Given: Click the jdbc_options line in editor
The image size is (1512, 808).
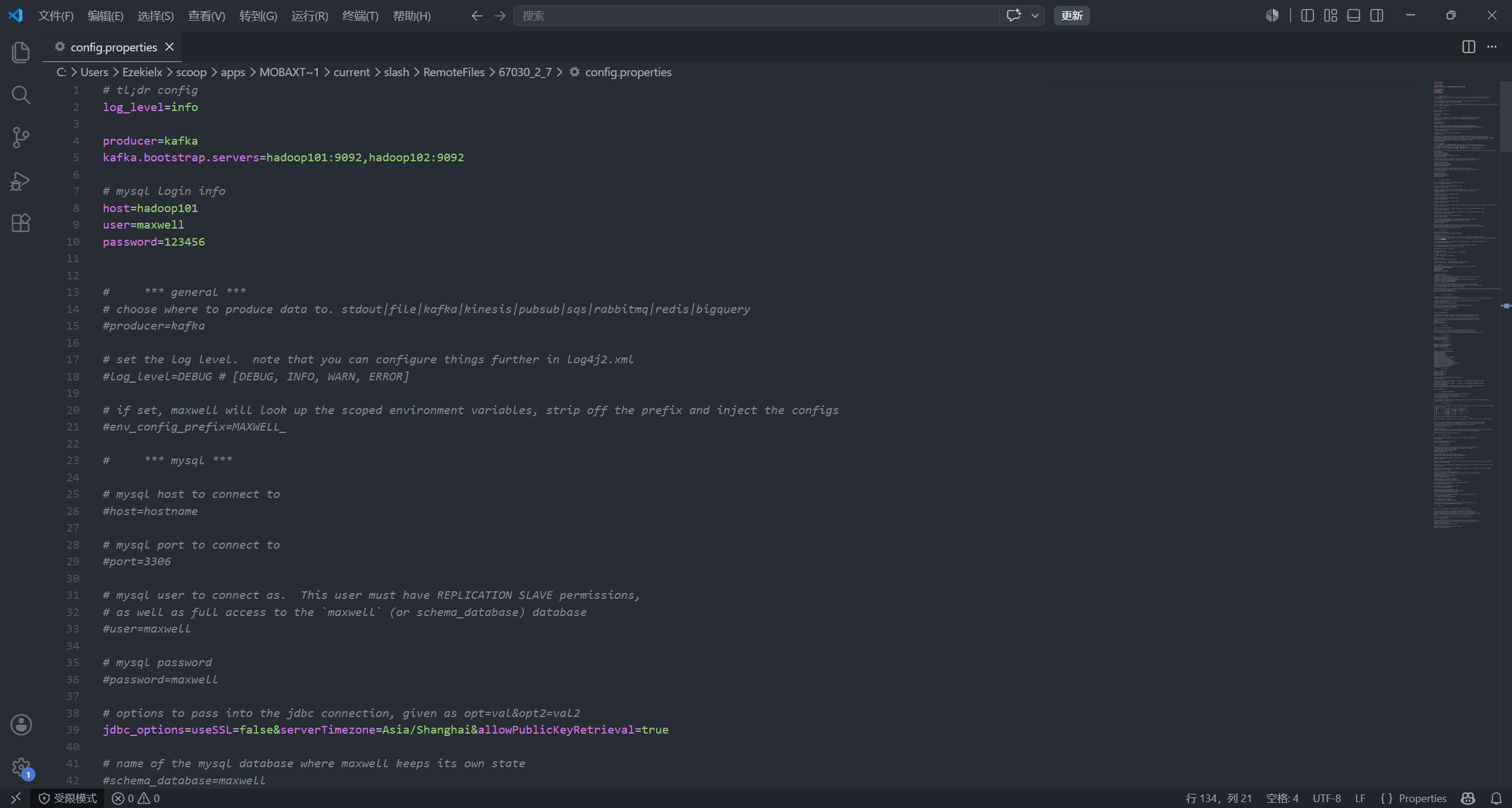Looking at the screenshot, I should pos(386,729).
